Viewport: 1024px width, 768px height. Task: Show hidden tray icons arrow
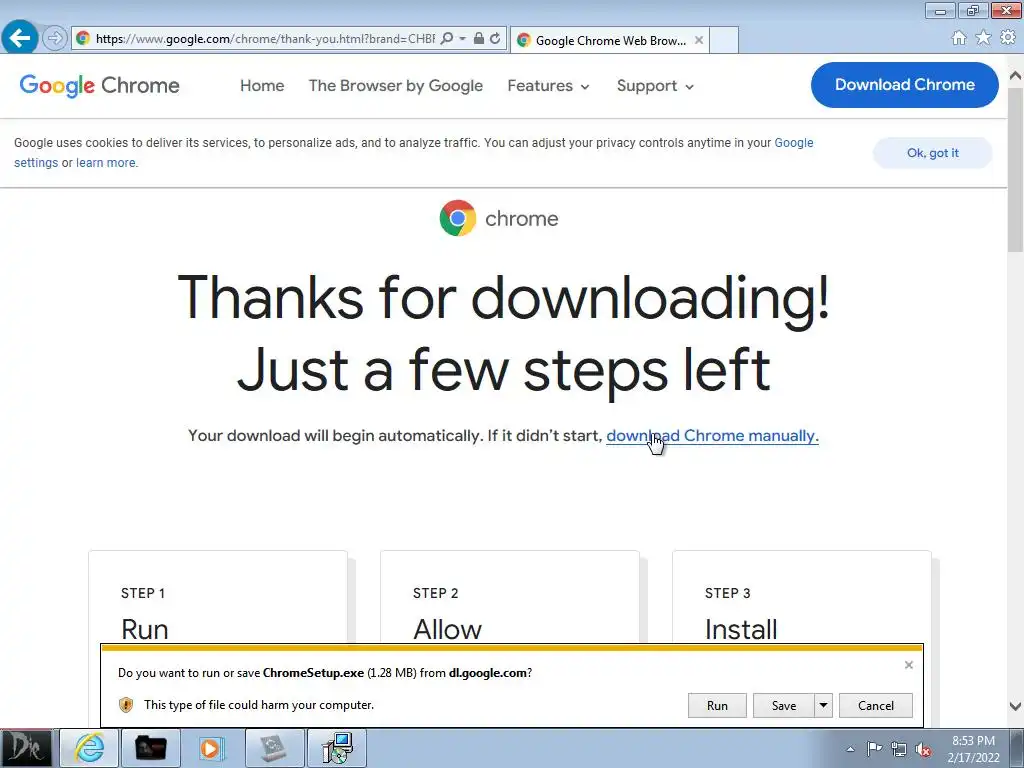850,749
